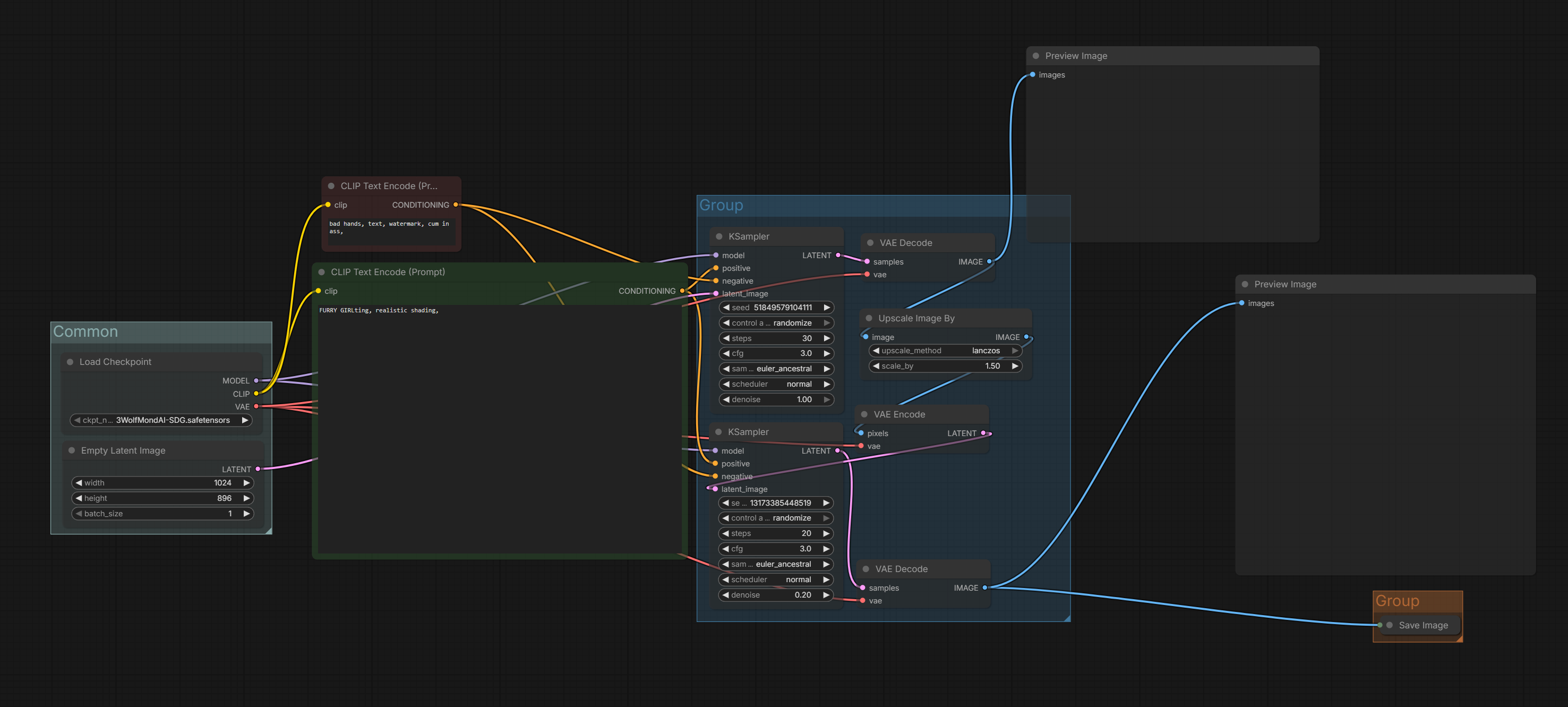Image resolution: width=1568 pixels, height=707 pixels.
Task: Click the Empty Latent Image collapse dot
Action: point(72,450)
